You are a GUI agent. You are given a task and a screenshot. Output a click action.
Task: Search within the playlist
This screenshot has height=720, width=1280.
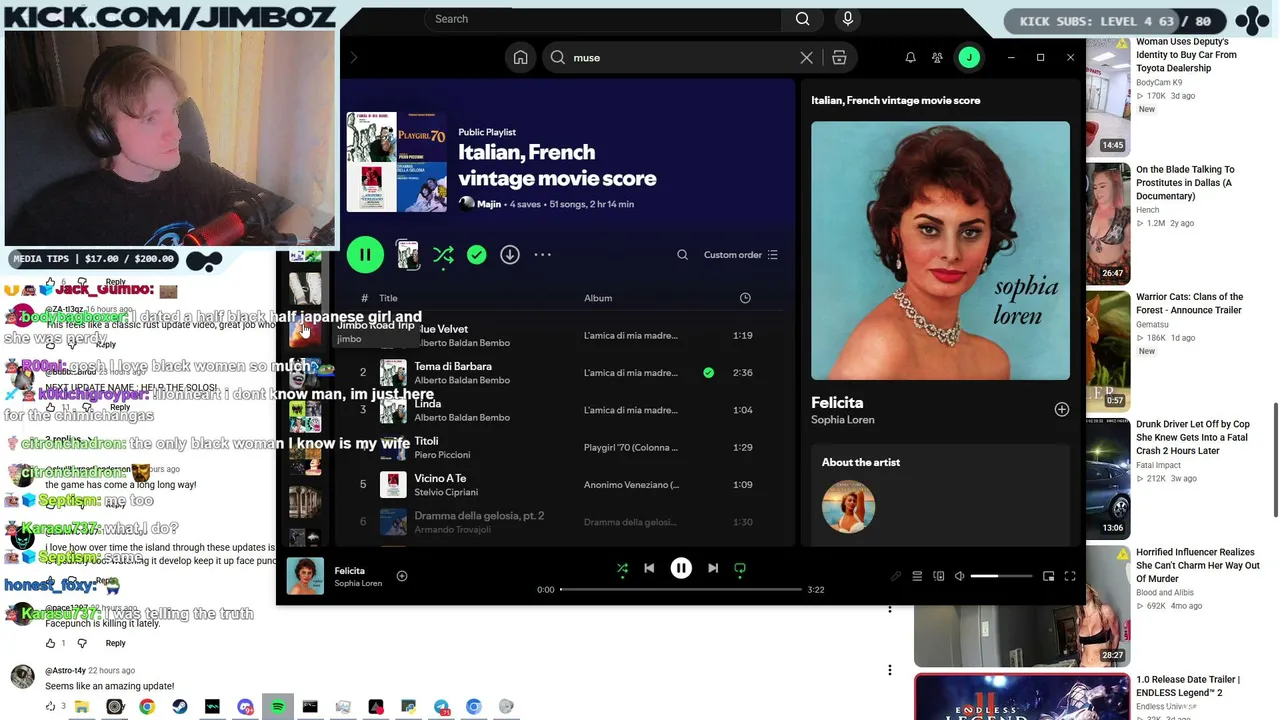click(682, 255)
